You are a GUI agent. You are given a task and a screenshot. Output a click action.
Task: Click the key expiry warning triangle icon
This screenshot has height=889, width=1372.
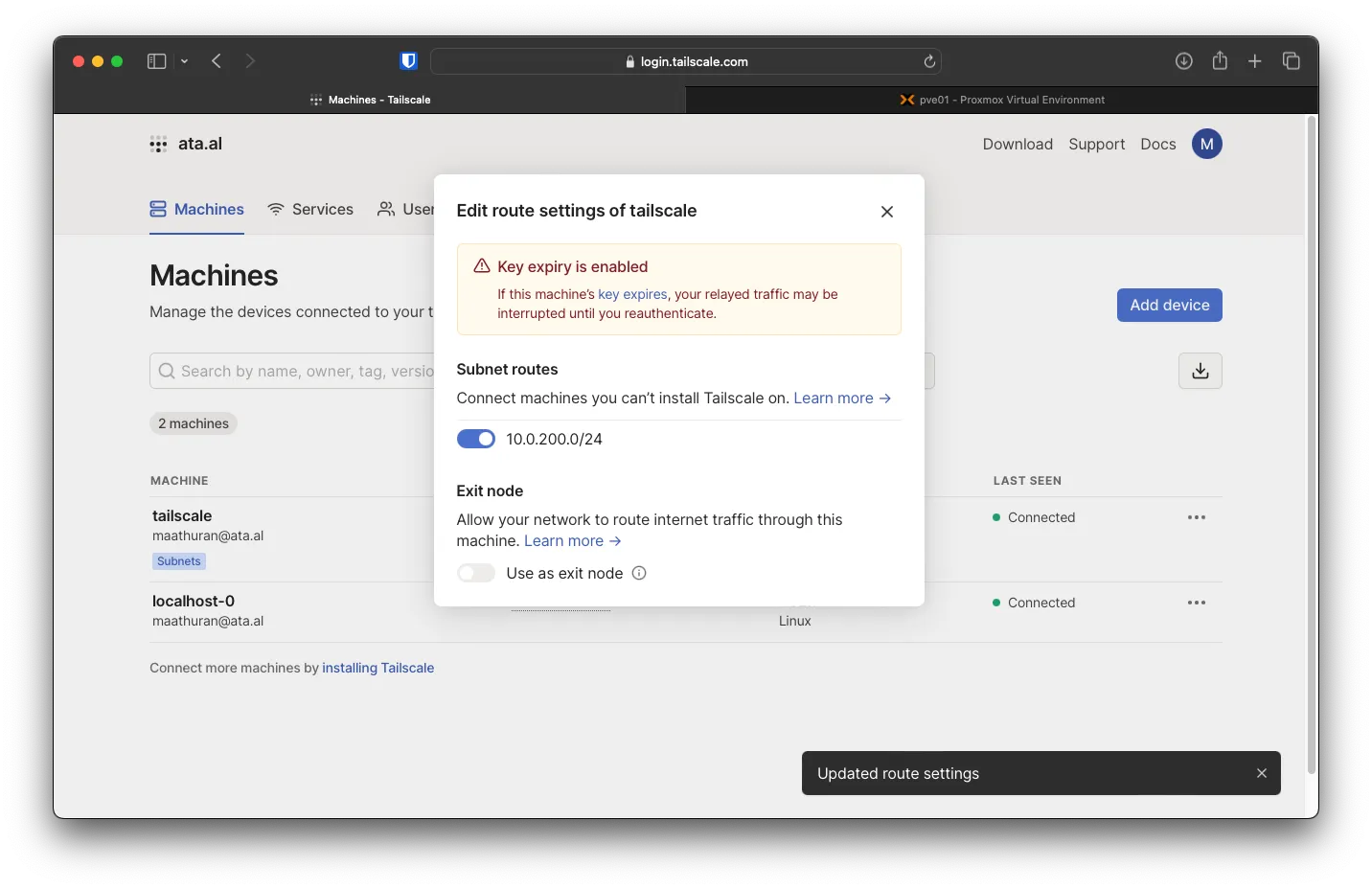coord(482,266)
